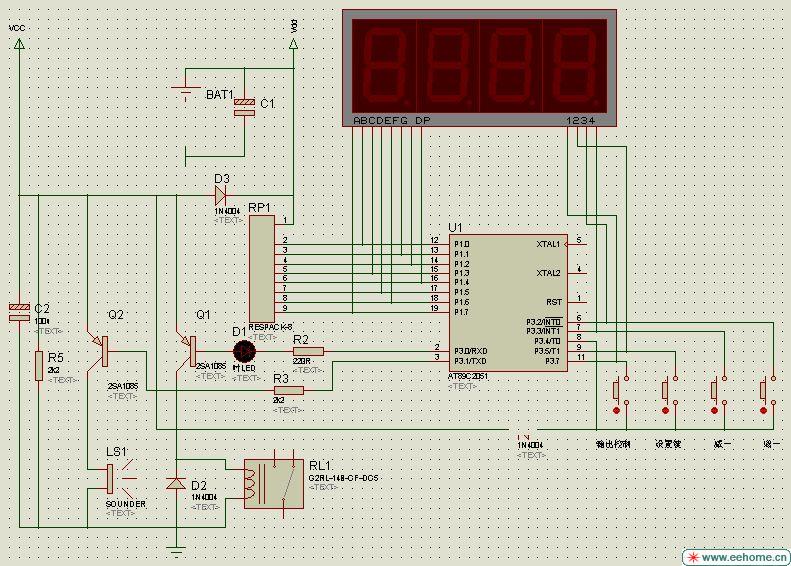The height and width of the screenshot is (566, 791).
Task: Select resistor R2 symbol
Action: 308,352
